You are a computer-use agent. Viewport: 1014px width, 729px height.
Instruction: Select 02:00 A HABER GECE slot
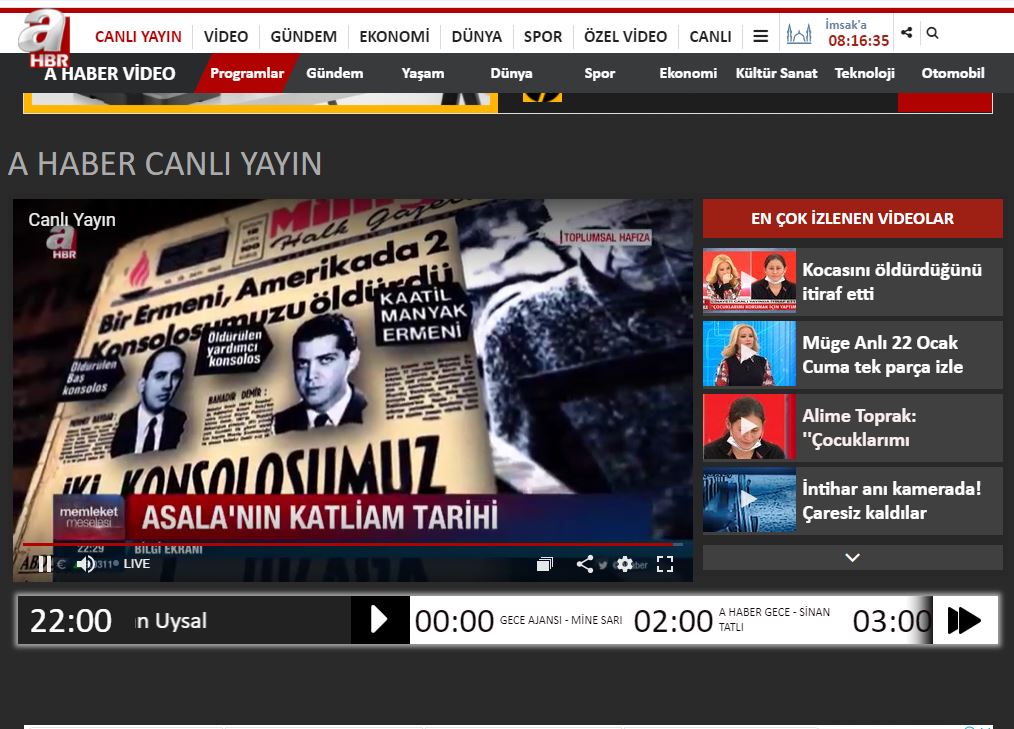(x=732, y=620)
